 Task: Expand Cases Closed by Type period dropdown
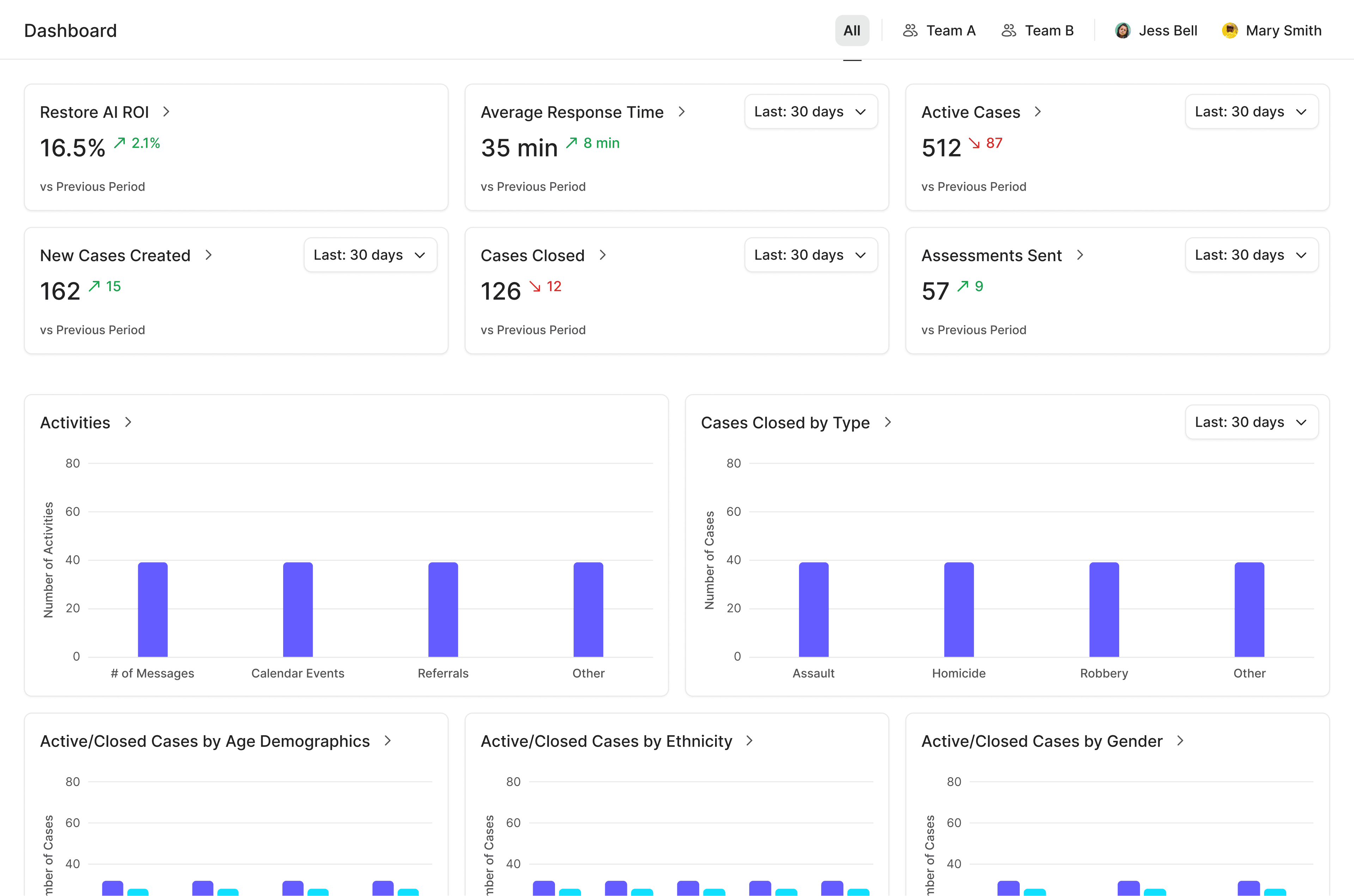(x=1251, y=422)
